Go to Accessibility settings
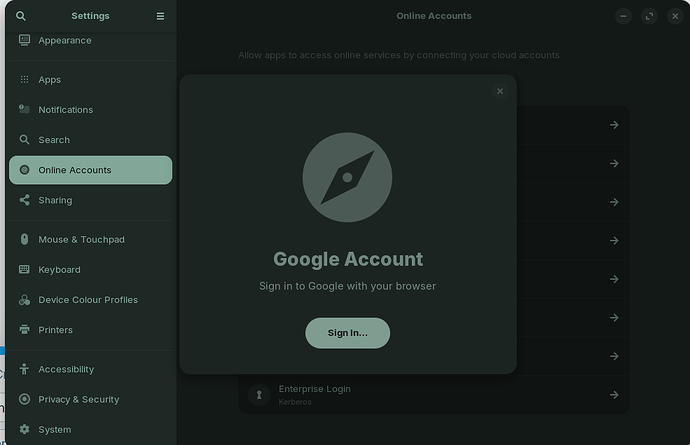 click(91, 369)
